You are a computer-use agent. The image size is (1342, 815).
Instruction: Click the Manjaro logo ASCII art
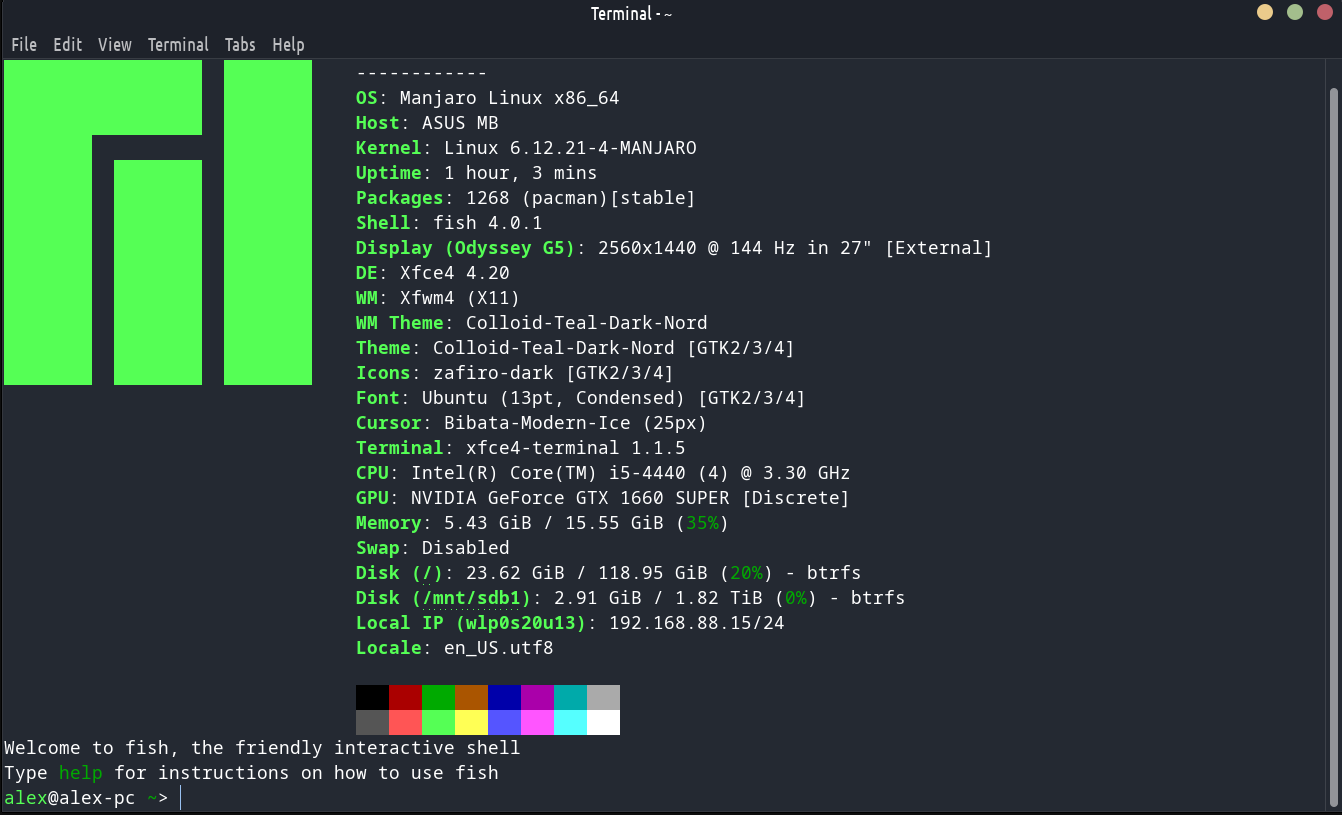pos(158,222)
